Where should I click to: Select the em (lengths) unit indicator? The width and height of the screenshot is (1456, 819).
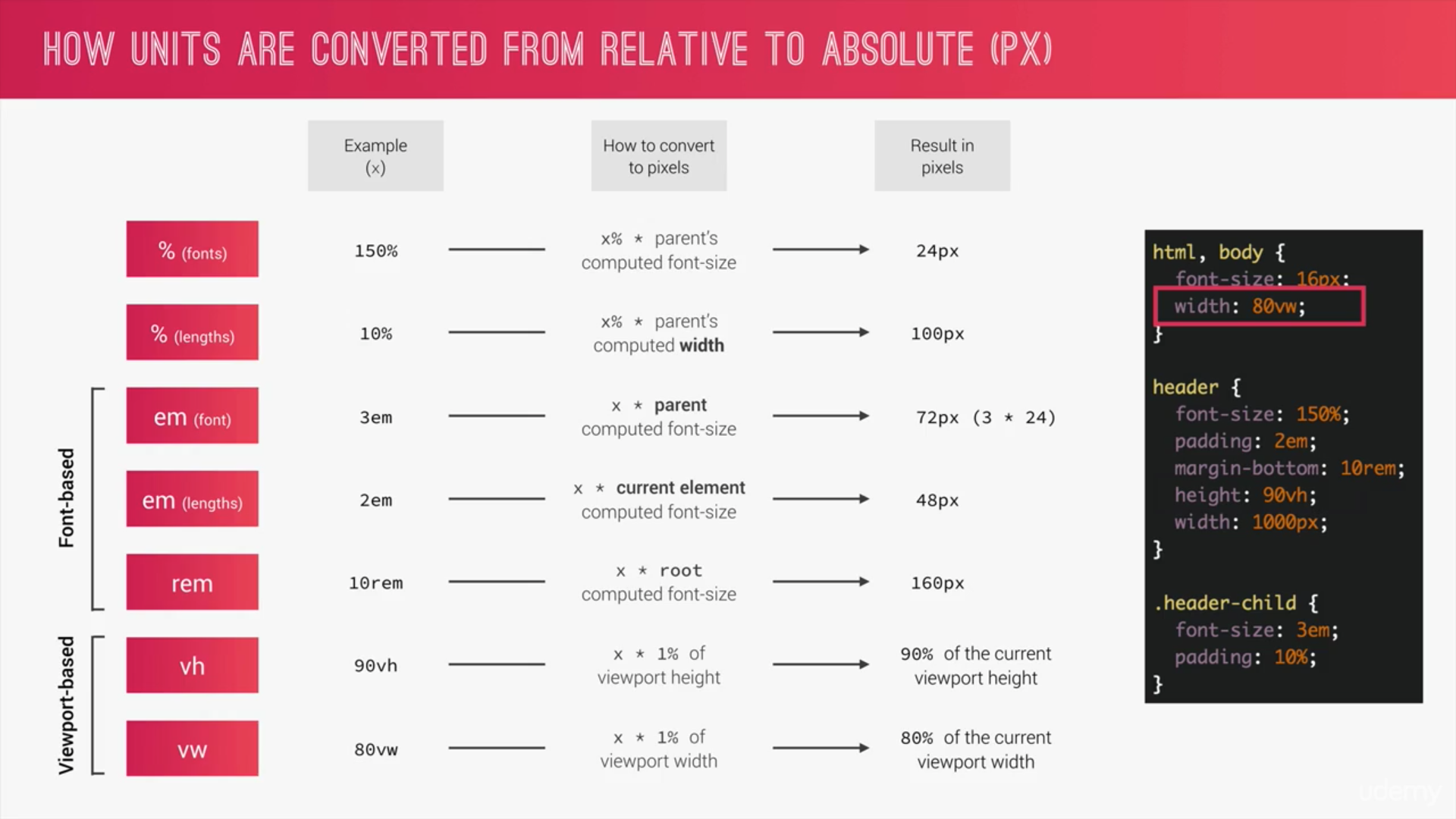[x=192, y=500]
